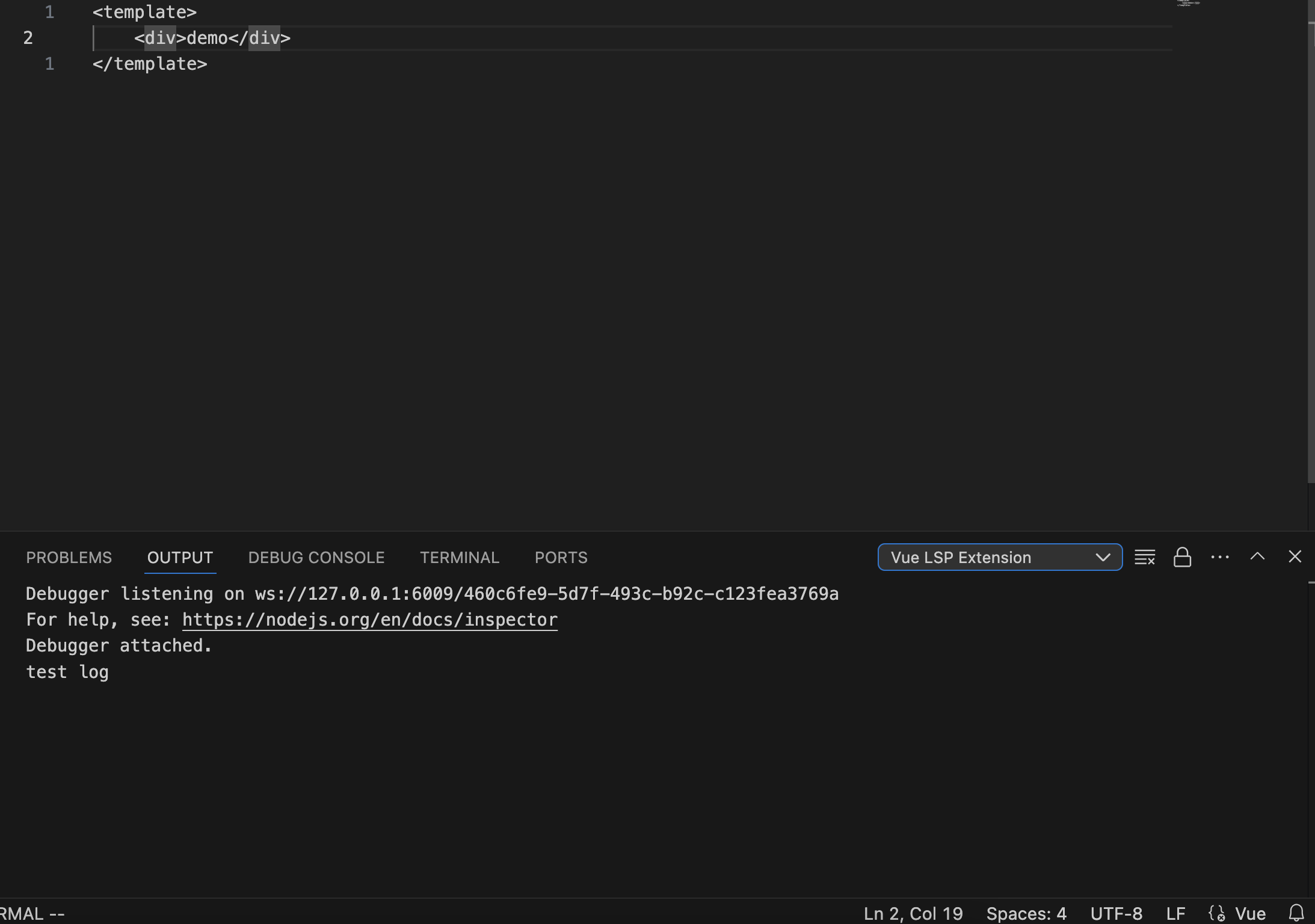Change end of line sequence LF
Viewport: 1315px width, 924px height.
tap(1175, 913)
